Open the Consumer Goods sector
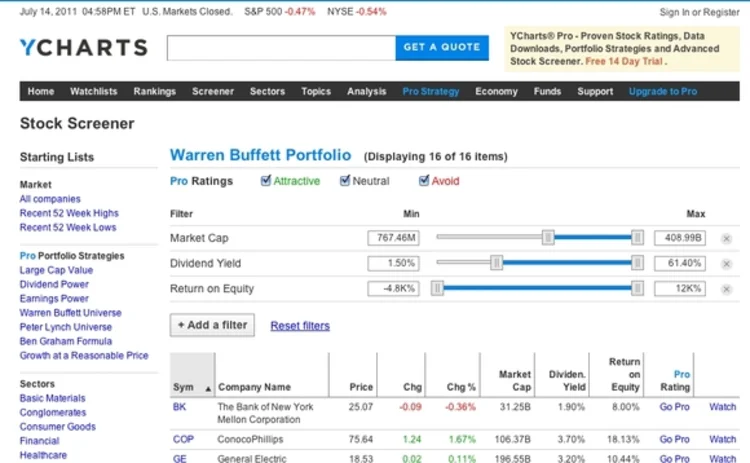Image resolution: width=750 pixels, height=463 pixels. point(57,427)
